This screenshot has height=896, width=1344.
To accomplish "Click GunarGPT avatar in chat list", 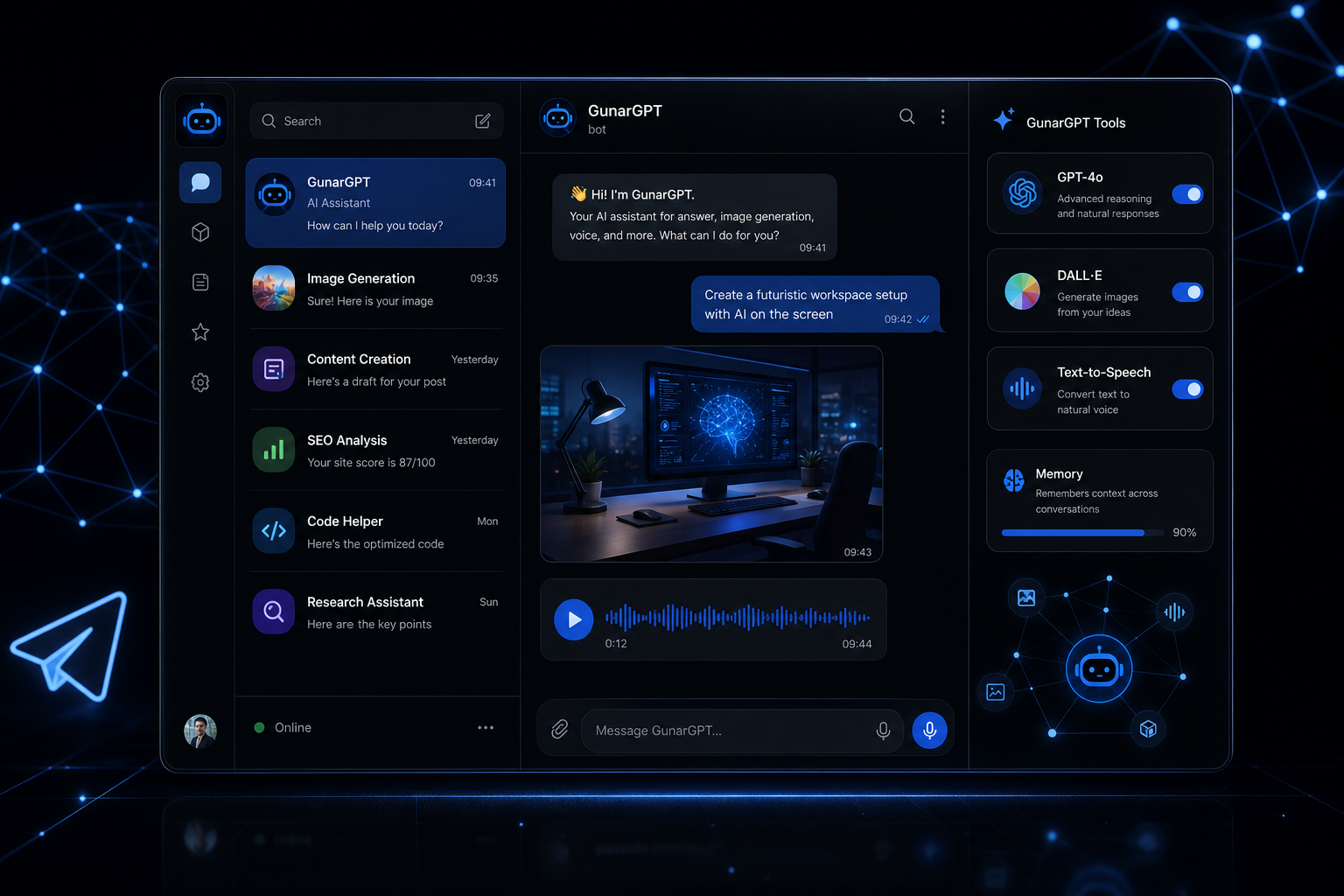I will coord(275,194).
